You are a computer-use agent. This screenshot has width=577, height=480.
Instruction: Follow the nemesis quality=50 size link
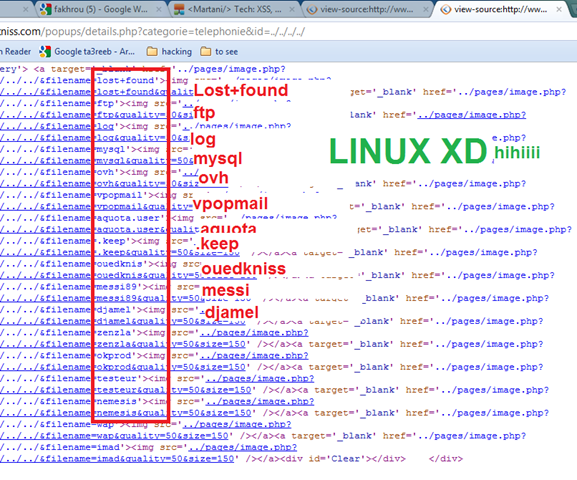(125, 413)
